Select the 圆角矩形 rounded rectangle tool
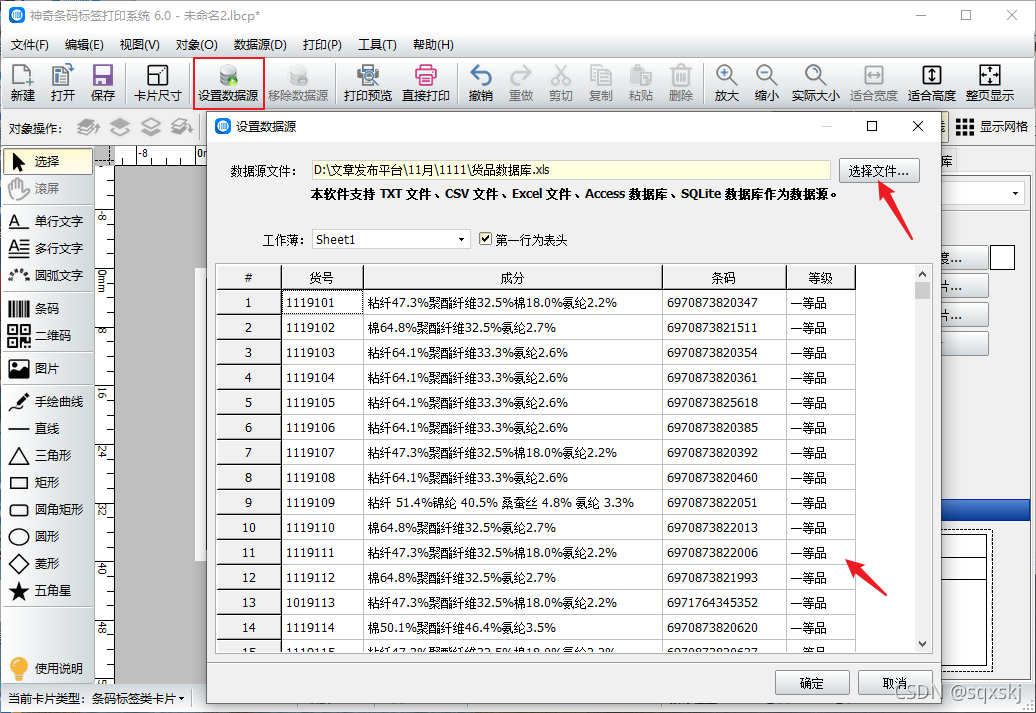Screen dimensions: 1036x713 coord(46,509)
